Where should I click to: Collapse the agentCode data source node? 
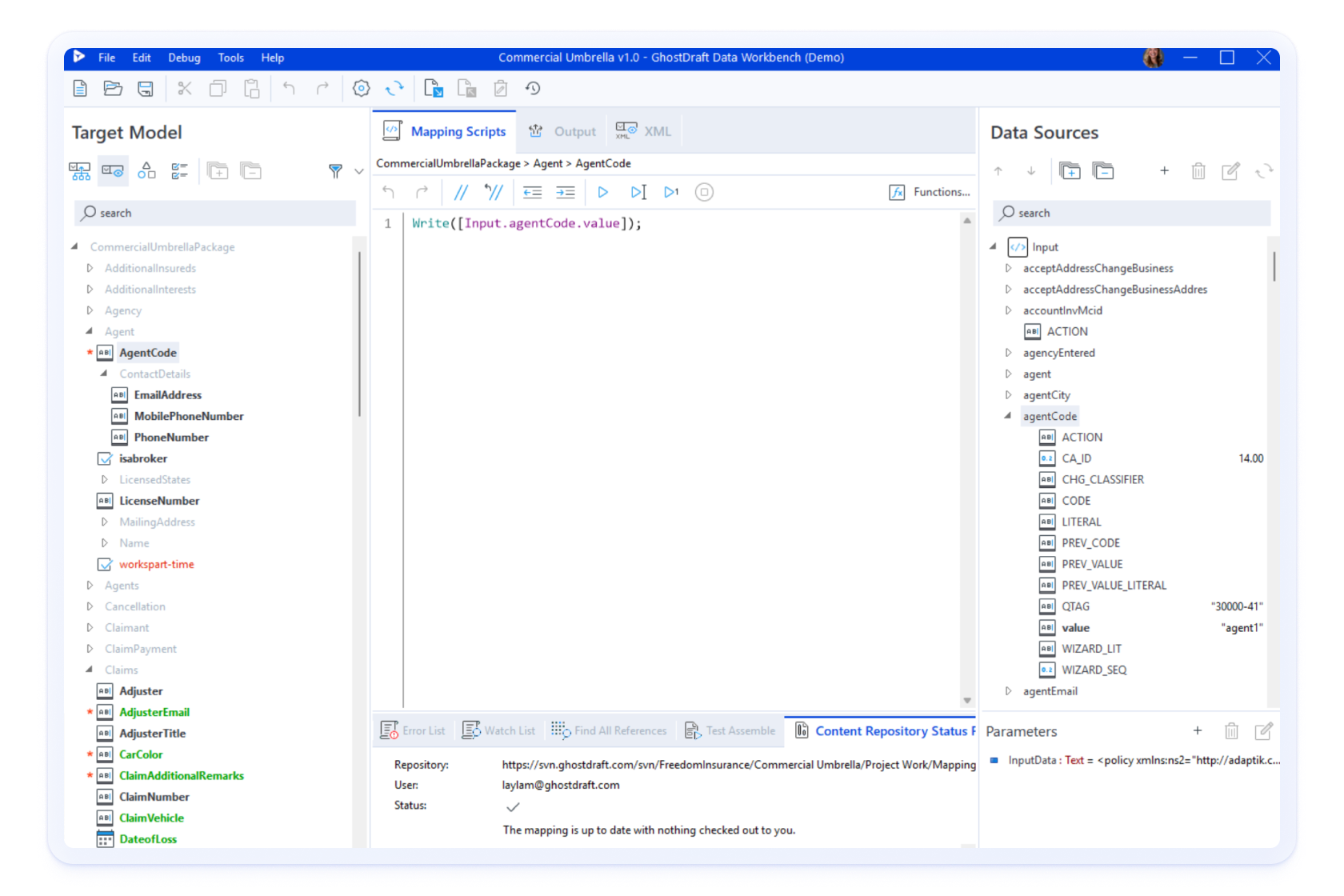point(1008,416)
